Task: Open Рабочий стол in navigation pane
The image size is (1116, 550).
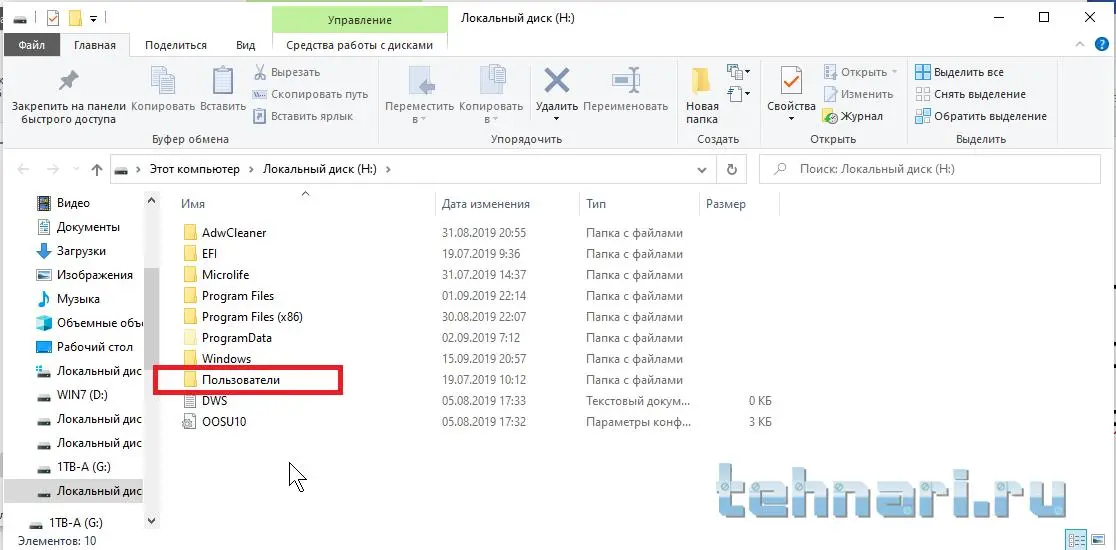Action: pos(95,347)
